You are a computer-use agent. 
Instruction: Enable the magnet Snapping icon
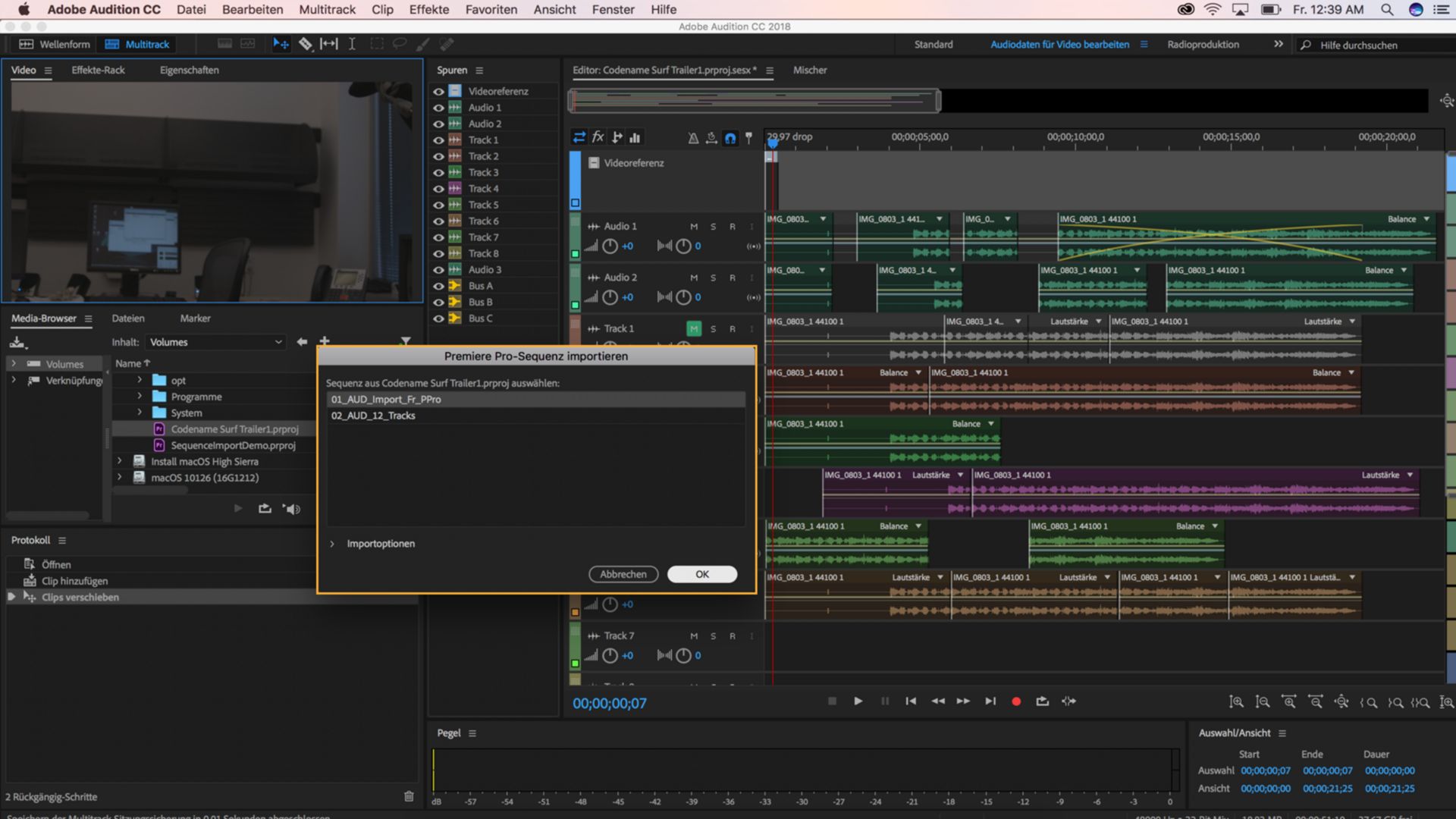(x=730, y=138)
